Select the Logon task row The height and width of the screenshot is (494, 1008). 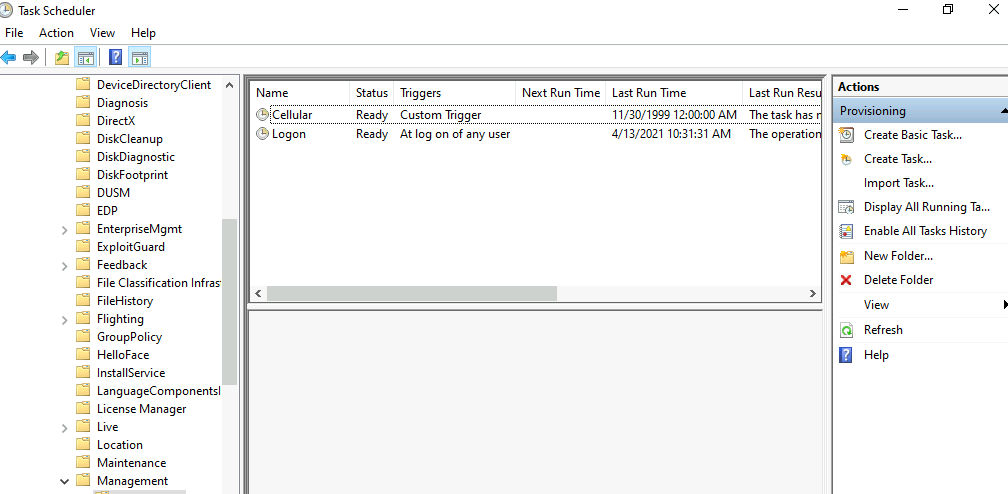pyautogui.click(x=535, y=134)
